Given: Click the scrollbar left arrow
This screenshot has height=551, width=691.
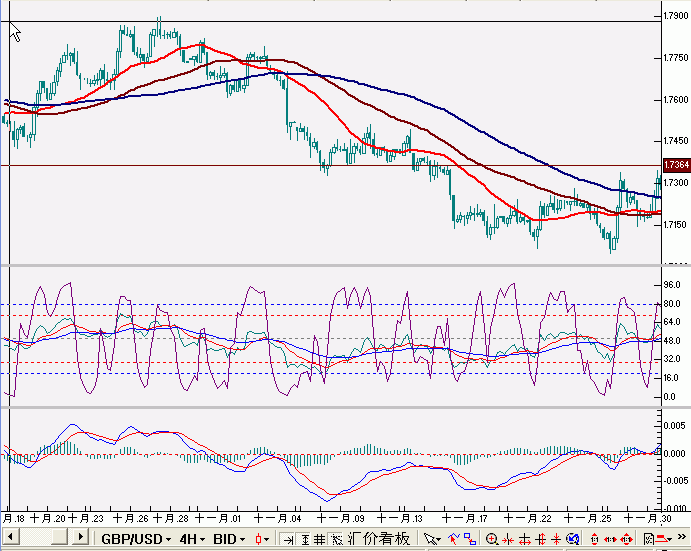Looking at the screenshot, I should pos(10,537).
